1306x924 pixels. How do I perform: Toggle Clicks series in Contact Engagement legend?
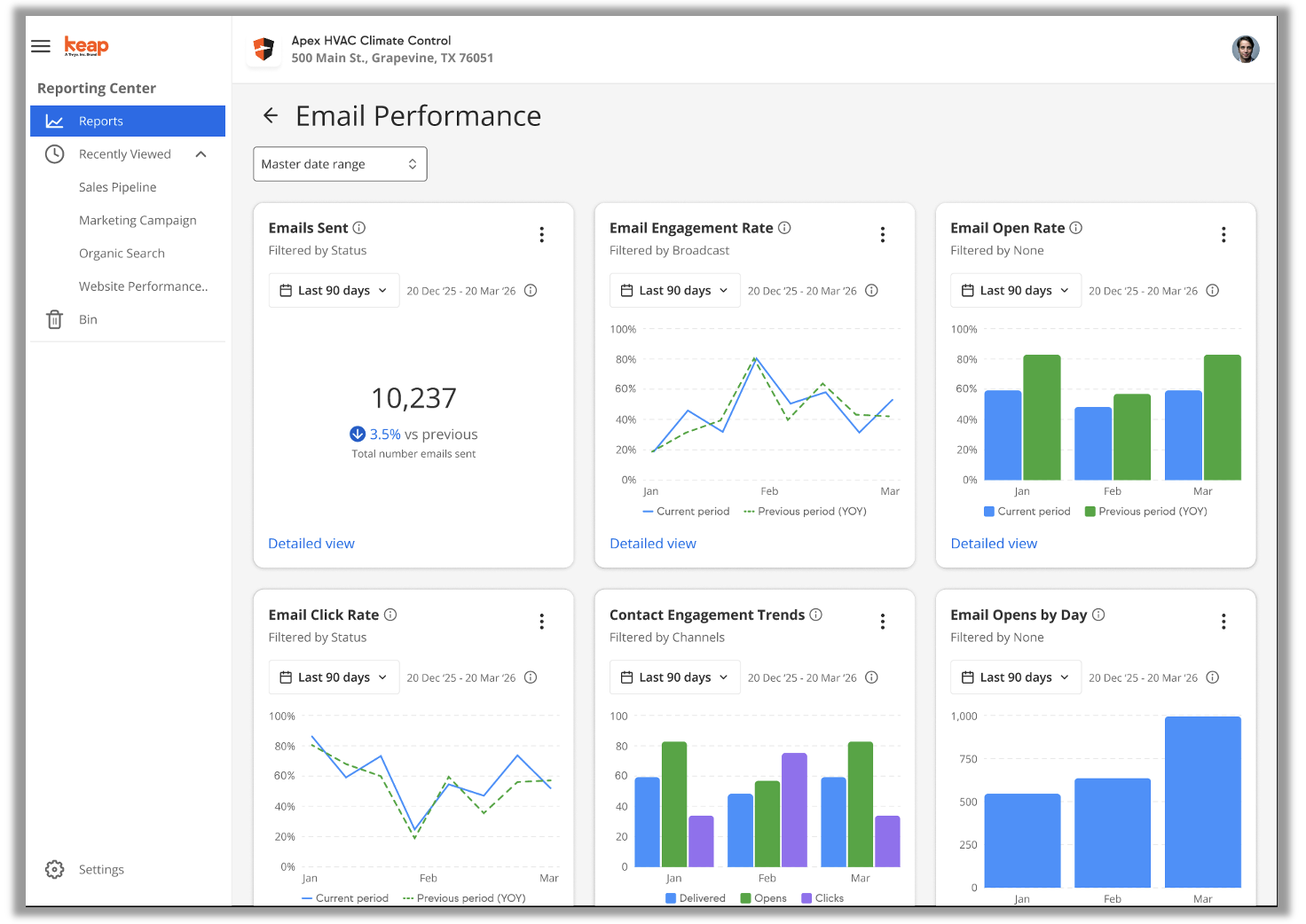pyautogui.click(x=822, y=897)
